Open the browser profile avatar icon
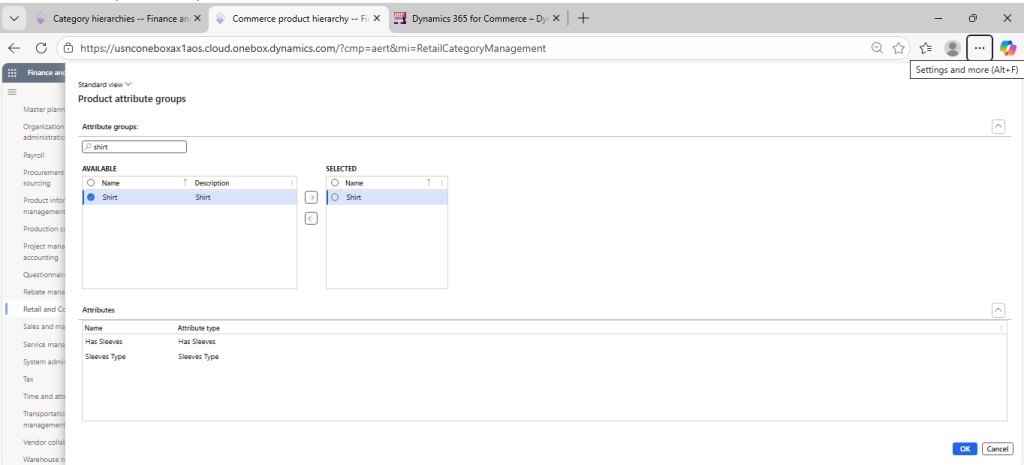1024x465 pixels. 952,47
